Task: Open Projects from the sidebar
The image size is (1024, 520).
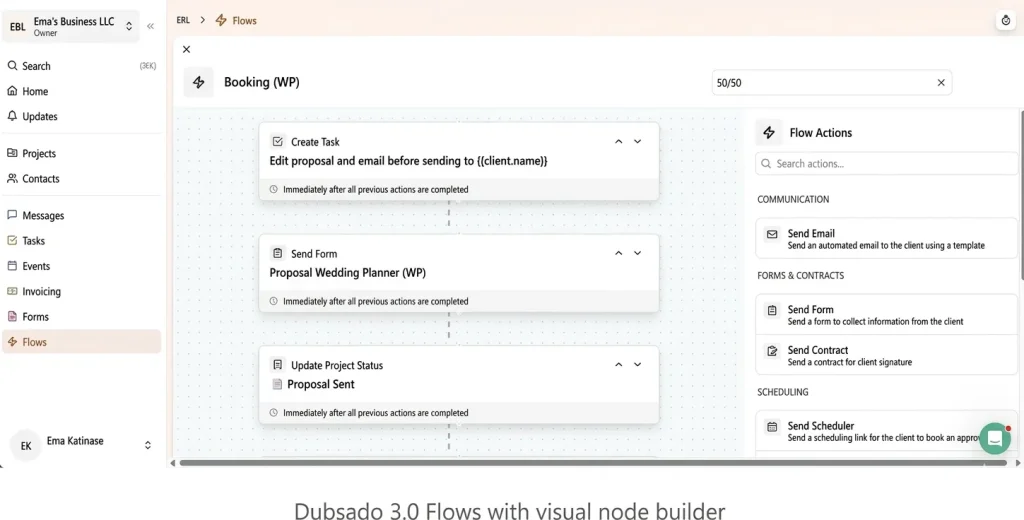Action: [x=39, y=154]
